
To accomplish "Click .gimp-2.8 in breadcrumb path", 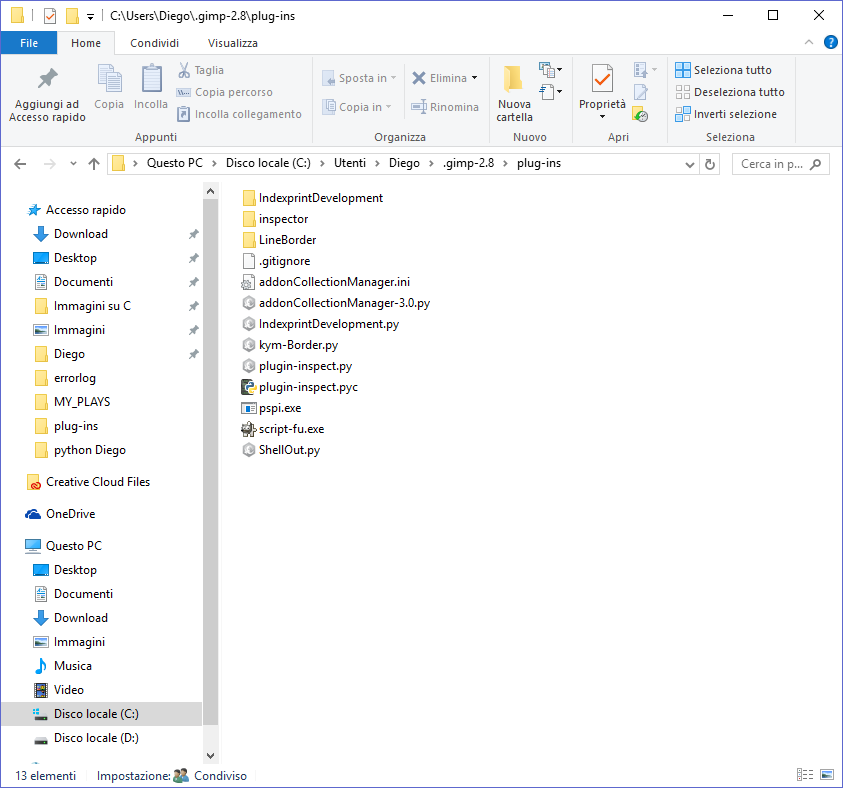I will tap(468, 163).
